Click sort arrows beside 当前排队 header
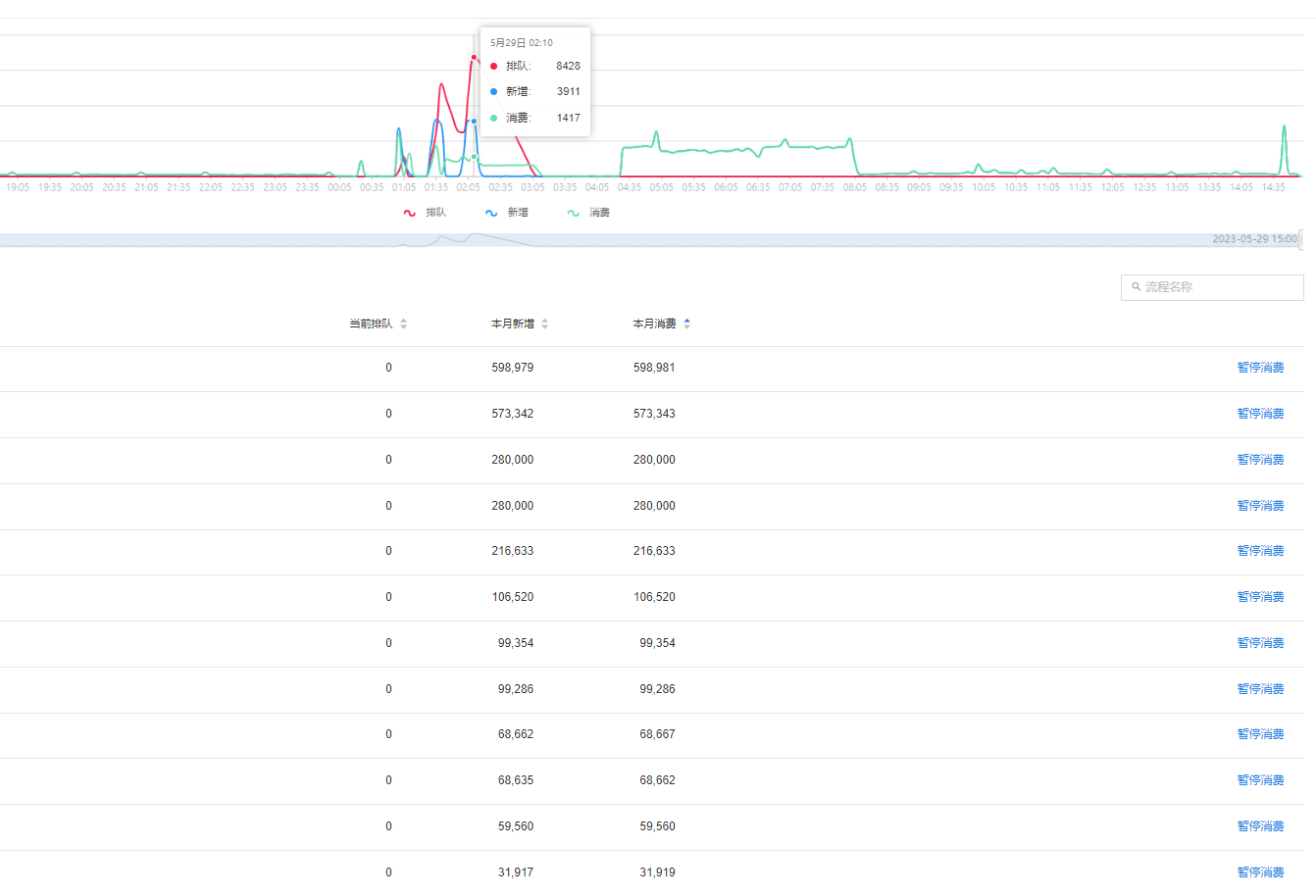 (x=404, y=324)
